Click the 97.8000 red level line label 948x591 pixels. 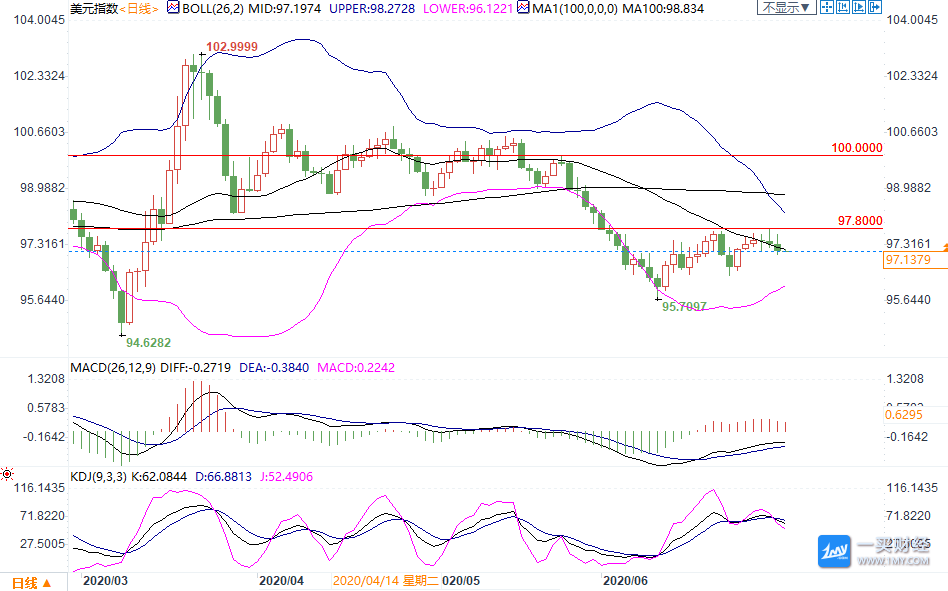pos(860,221)
